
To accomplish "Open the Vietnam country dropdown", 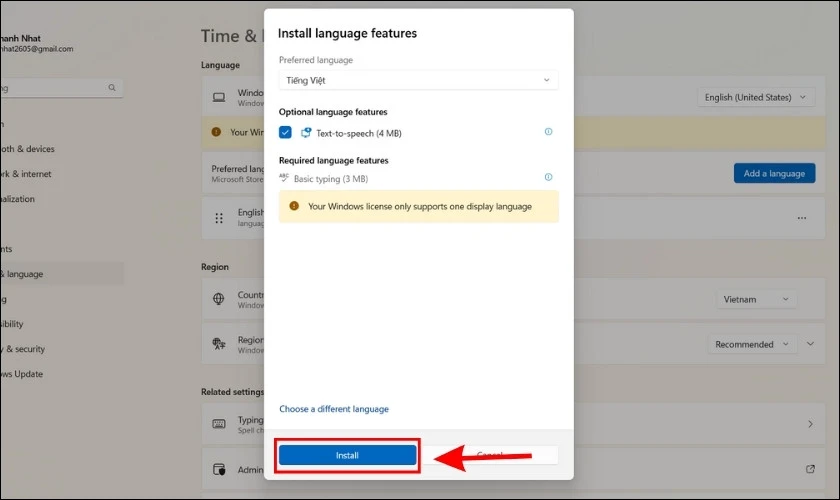I will coord(756,299).
